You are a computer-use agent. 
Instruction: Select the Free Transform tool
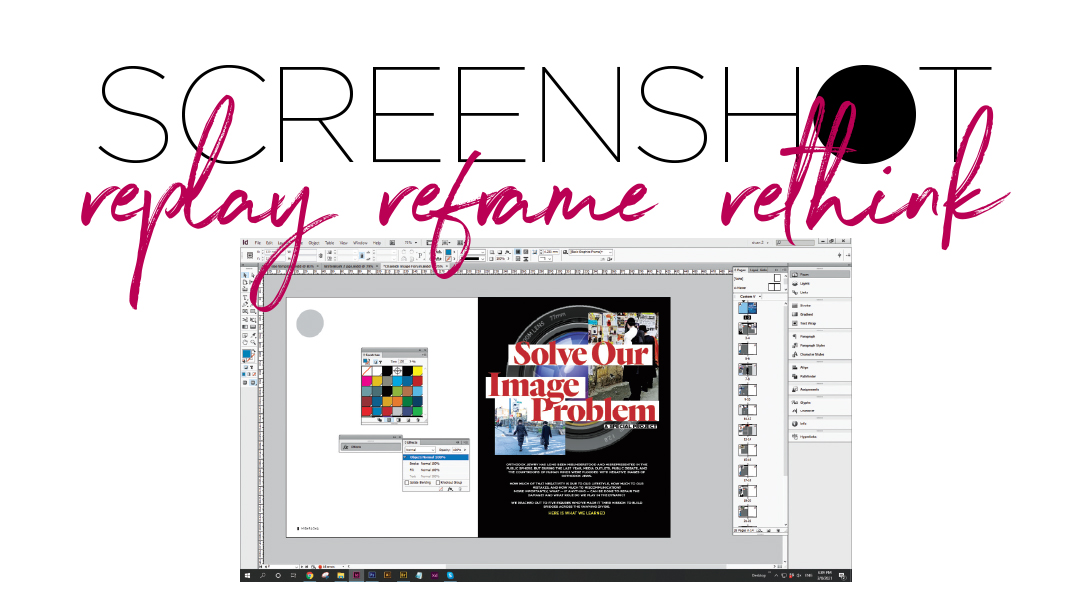[253, 319]
